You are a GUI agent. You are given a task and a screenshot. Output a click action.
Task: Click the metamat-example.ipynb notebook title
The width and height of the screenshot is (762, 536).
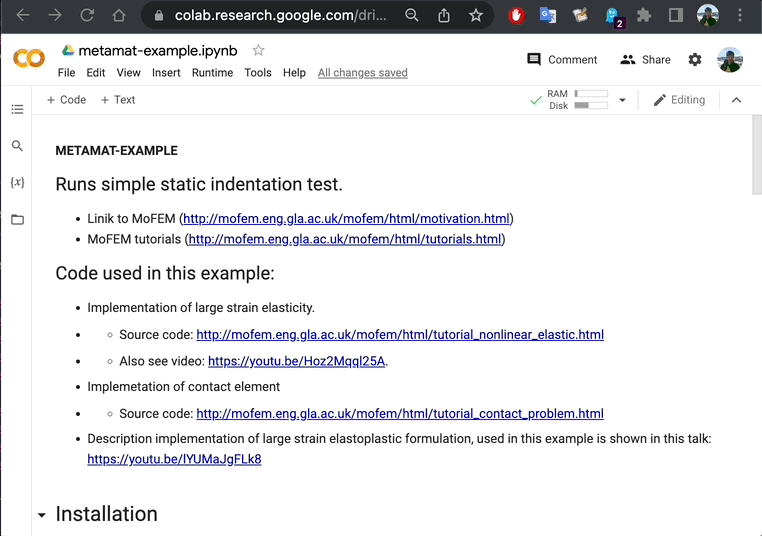pyautogui.click(x=158, y=51)
